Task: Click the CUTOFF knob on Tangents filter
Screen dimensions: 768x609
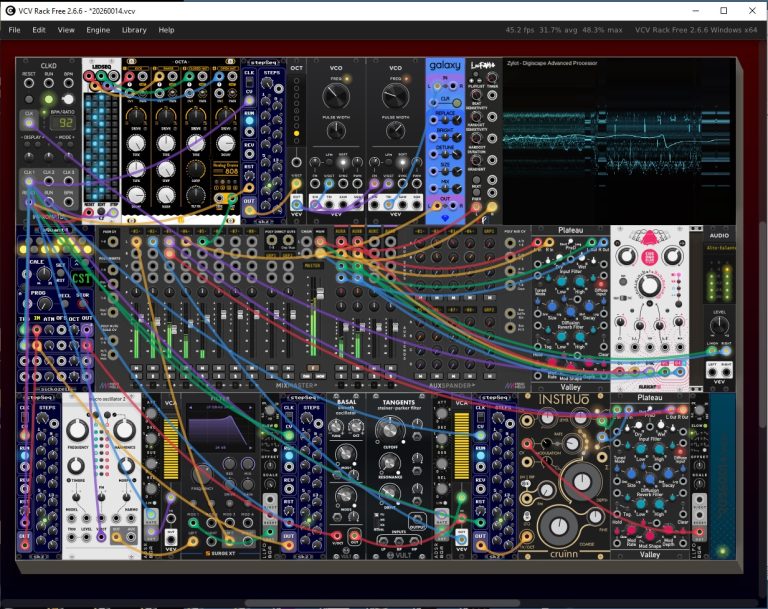Action: 389,429
